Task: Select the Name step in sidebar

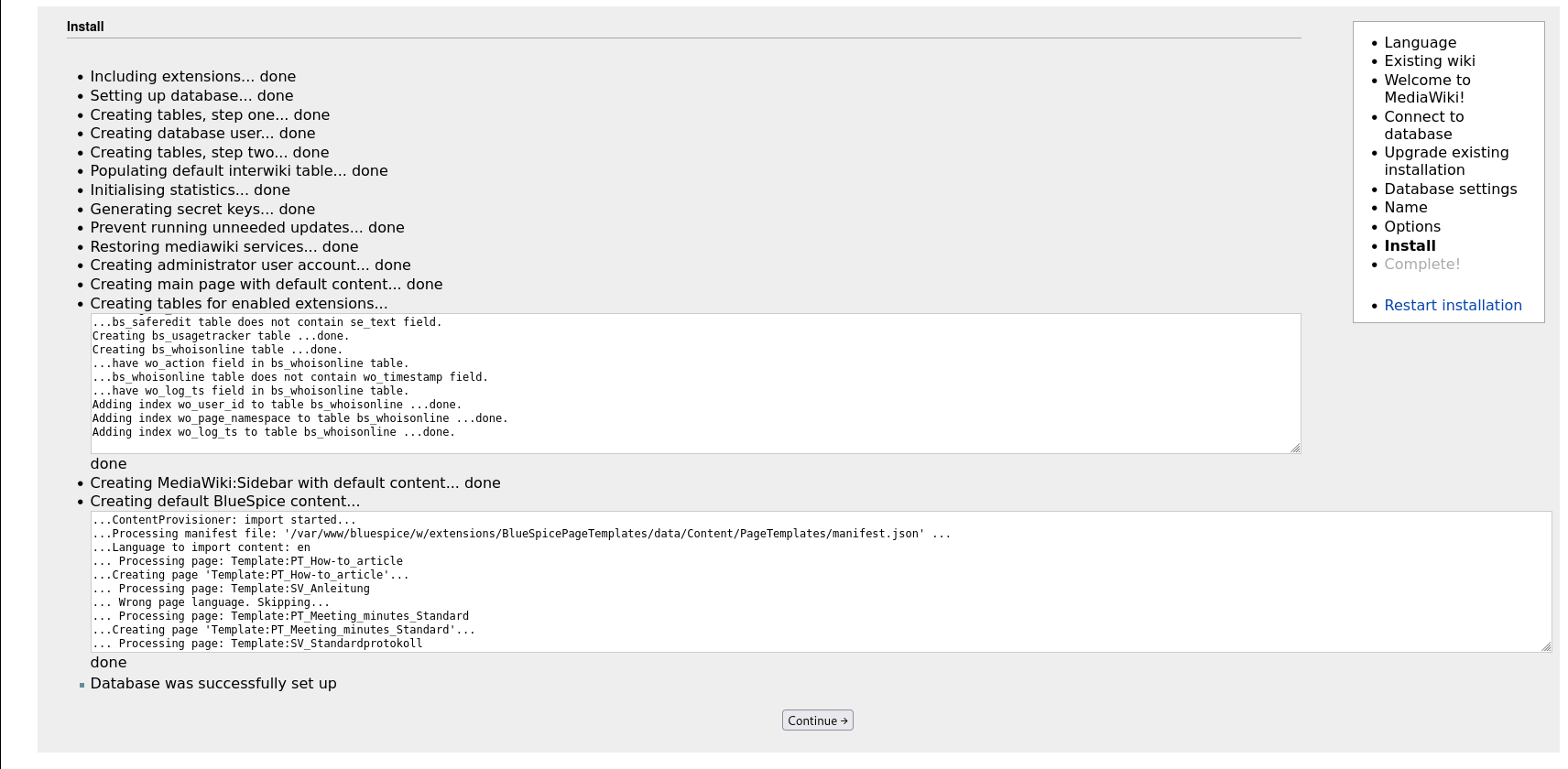Action: tap(1405, 208)
